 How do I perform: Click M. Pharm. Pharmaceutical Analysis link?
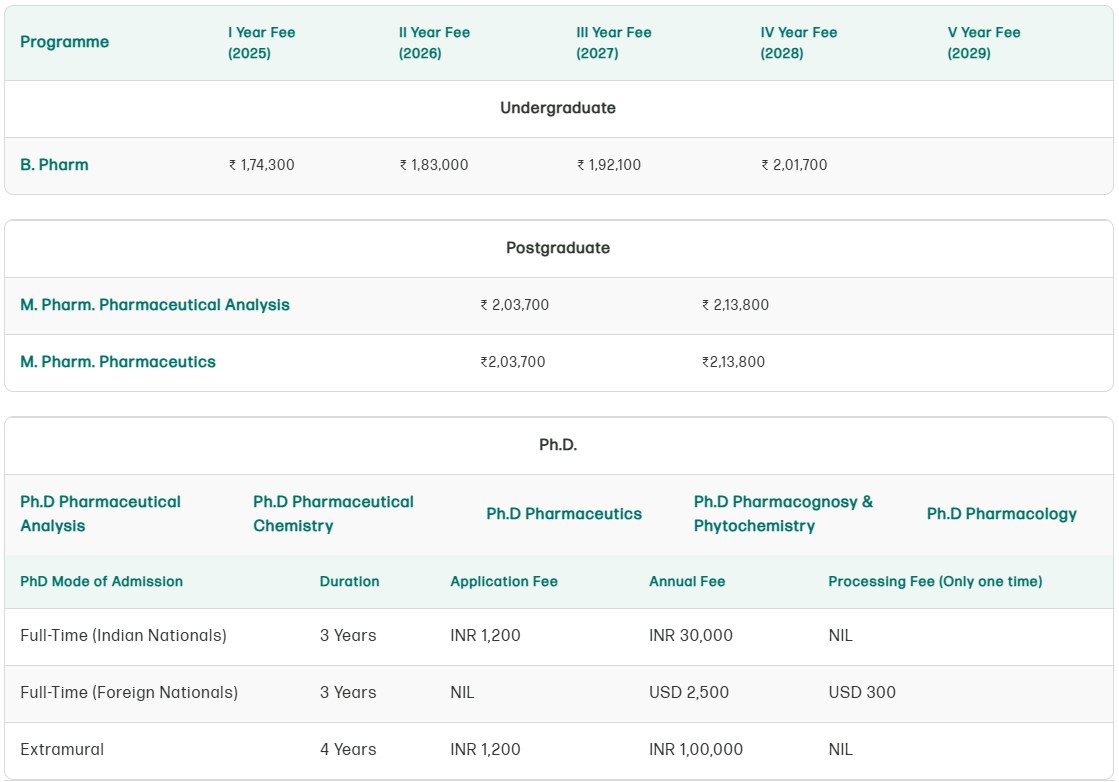[155, 305]
